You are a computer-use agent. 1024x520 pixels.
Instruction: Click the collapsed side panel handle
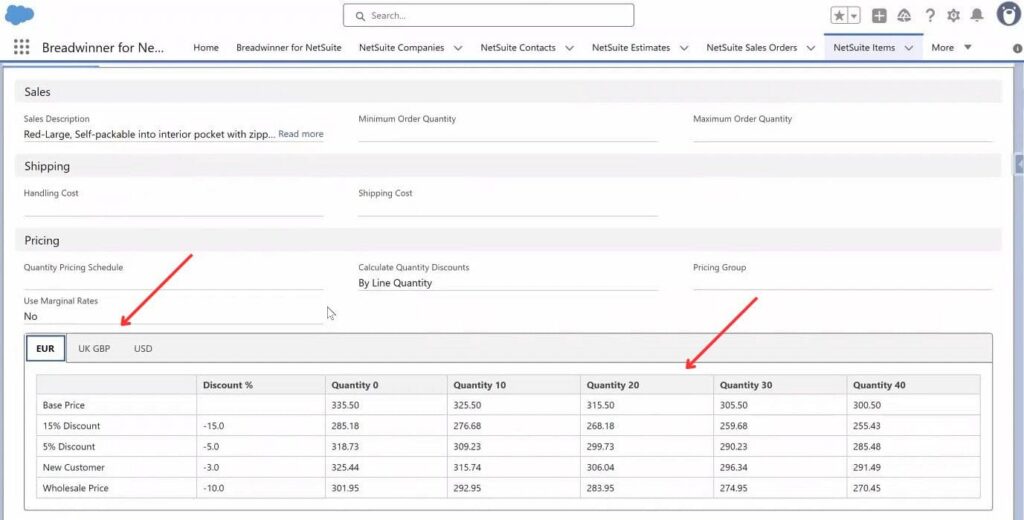coord(1019,165)
